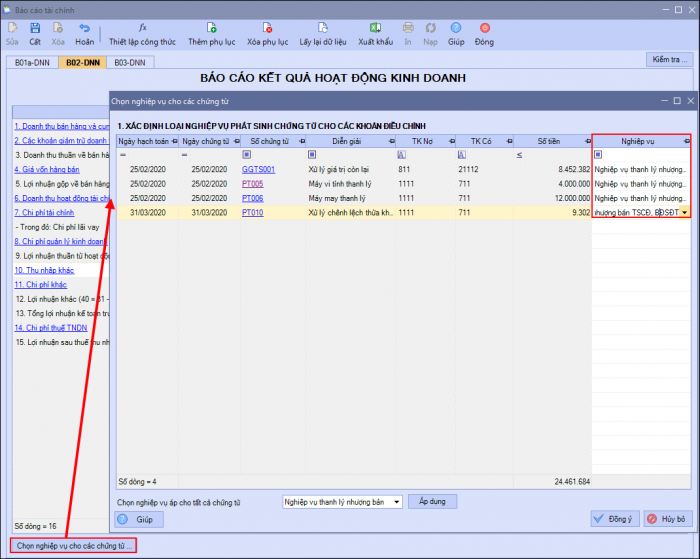The width and height of the screenshot is (700, 559).
Task: Pin the Nghiệp vụ column header
Action: (x=687, y=142)
